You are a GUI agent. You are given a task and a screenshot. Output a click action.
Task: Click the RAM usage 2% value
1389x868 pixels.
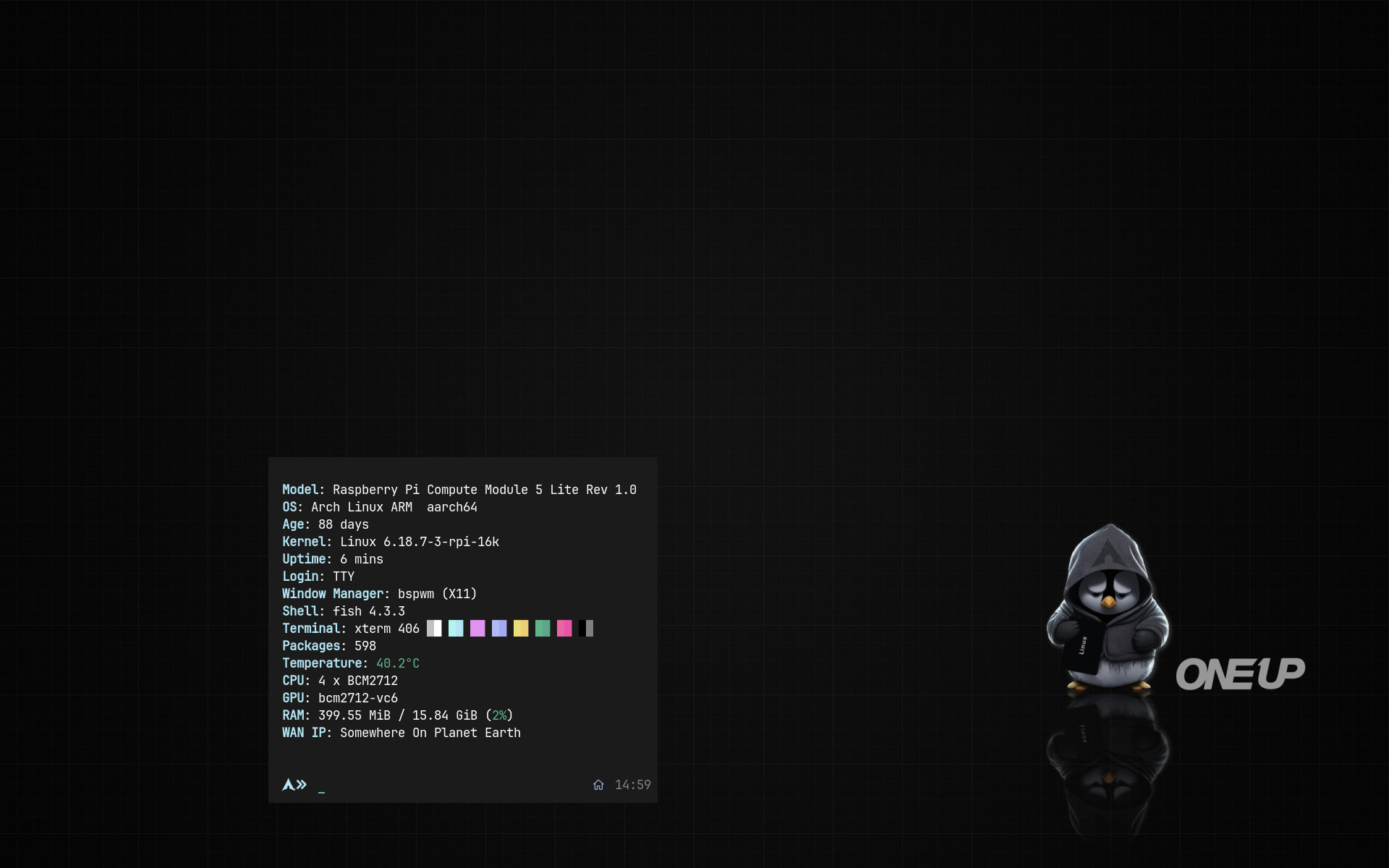(499, 715)
